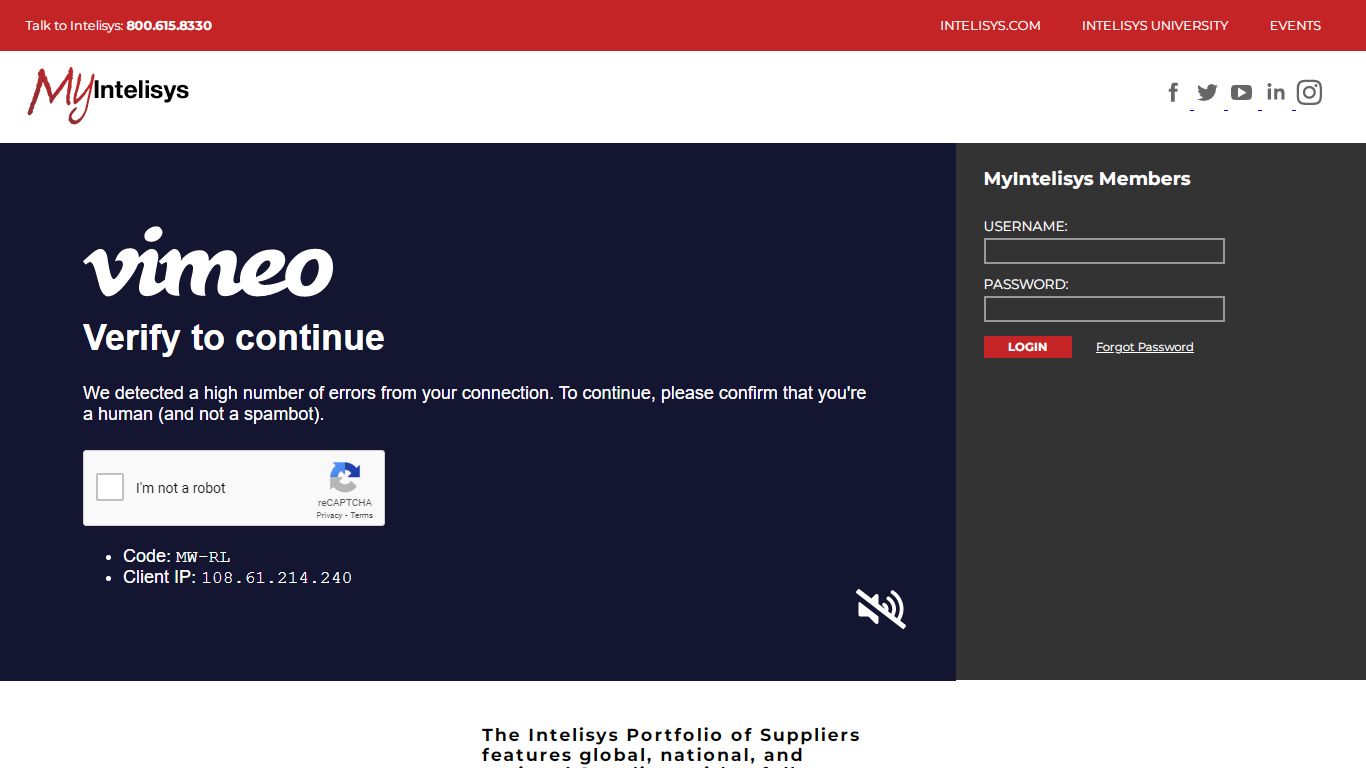Open the Facebook social icon
This screenshot has height=768, width=1366.
point(1174,93)
